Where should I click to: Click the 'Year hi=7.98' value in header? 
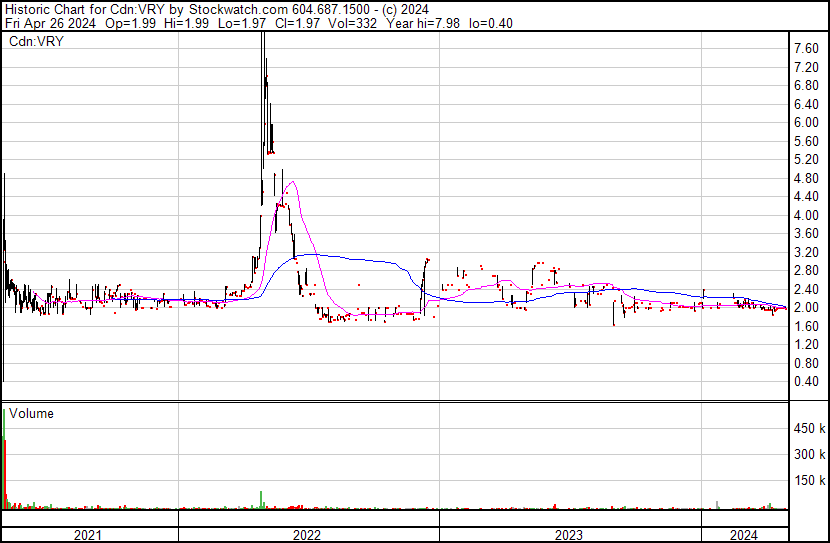[x=423, y=23]
